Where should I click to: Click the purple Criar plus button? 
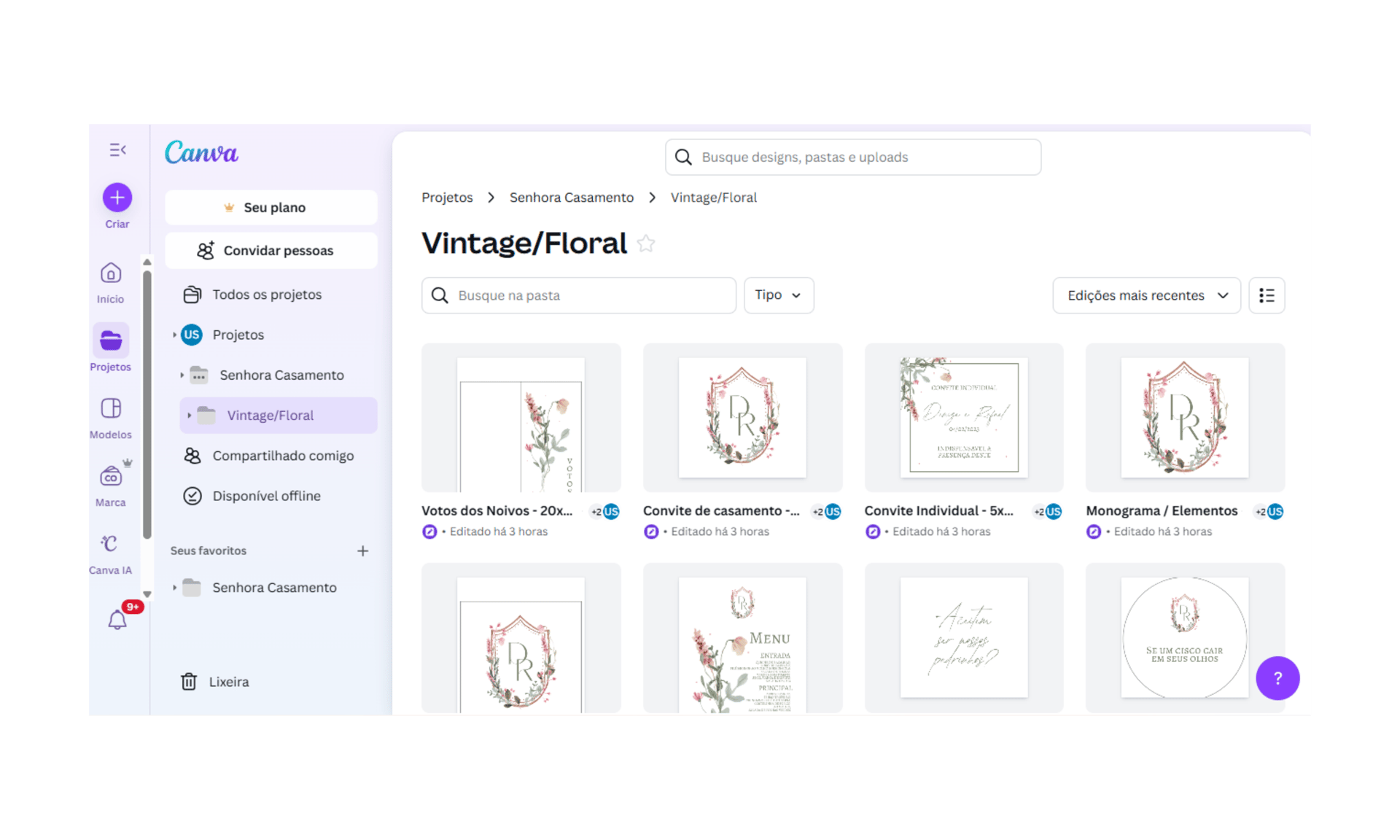click(x=117, y=198)
